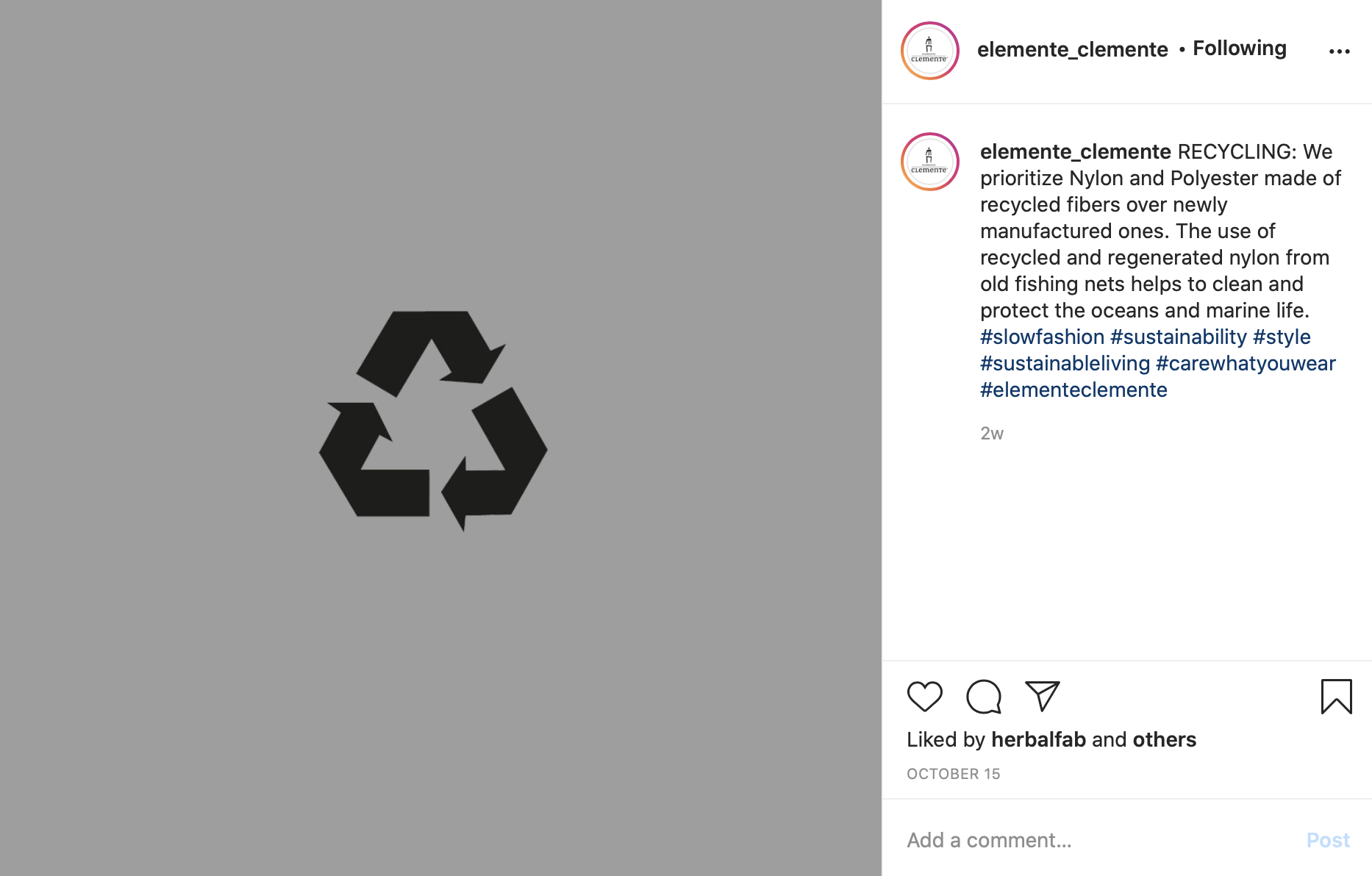This screenshot has height=876, width=1372.
Task: Click the header profile avatar of elemente_clemente
Action: tap(930, 51)
